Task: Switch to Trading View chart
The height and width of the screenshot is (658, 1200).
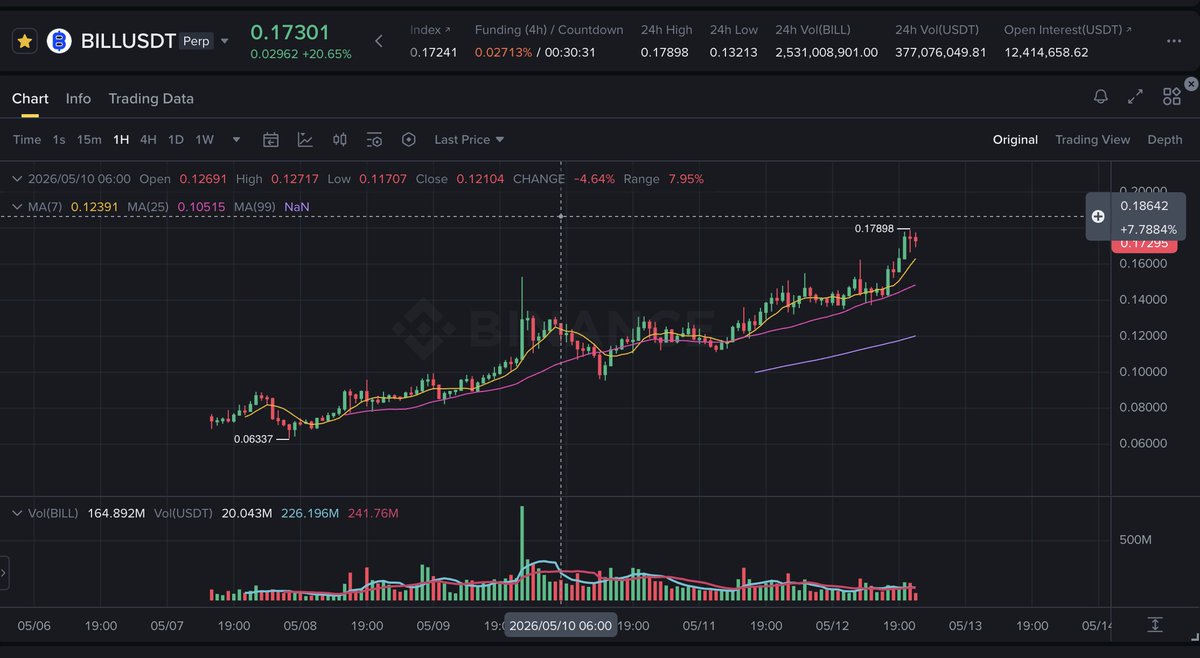Action: [x=1092, y=139]
